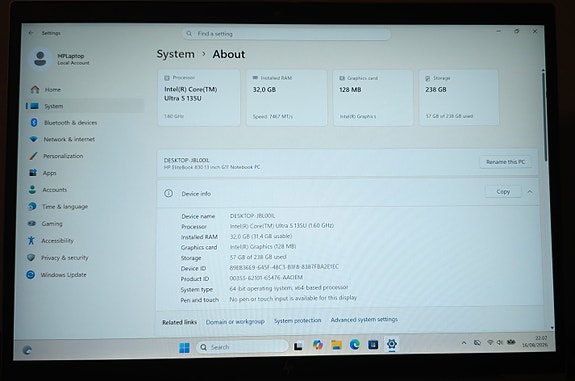The width and height of the screenshot is (575, 381).
Task: Open Home in the sidebar
Action: click(85, 89)
